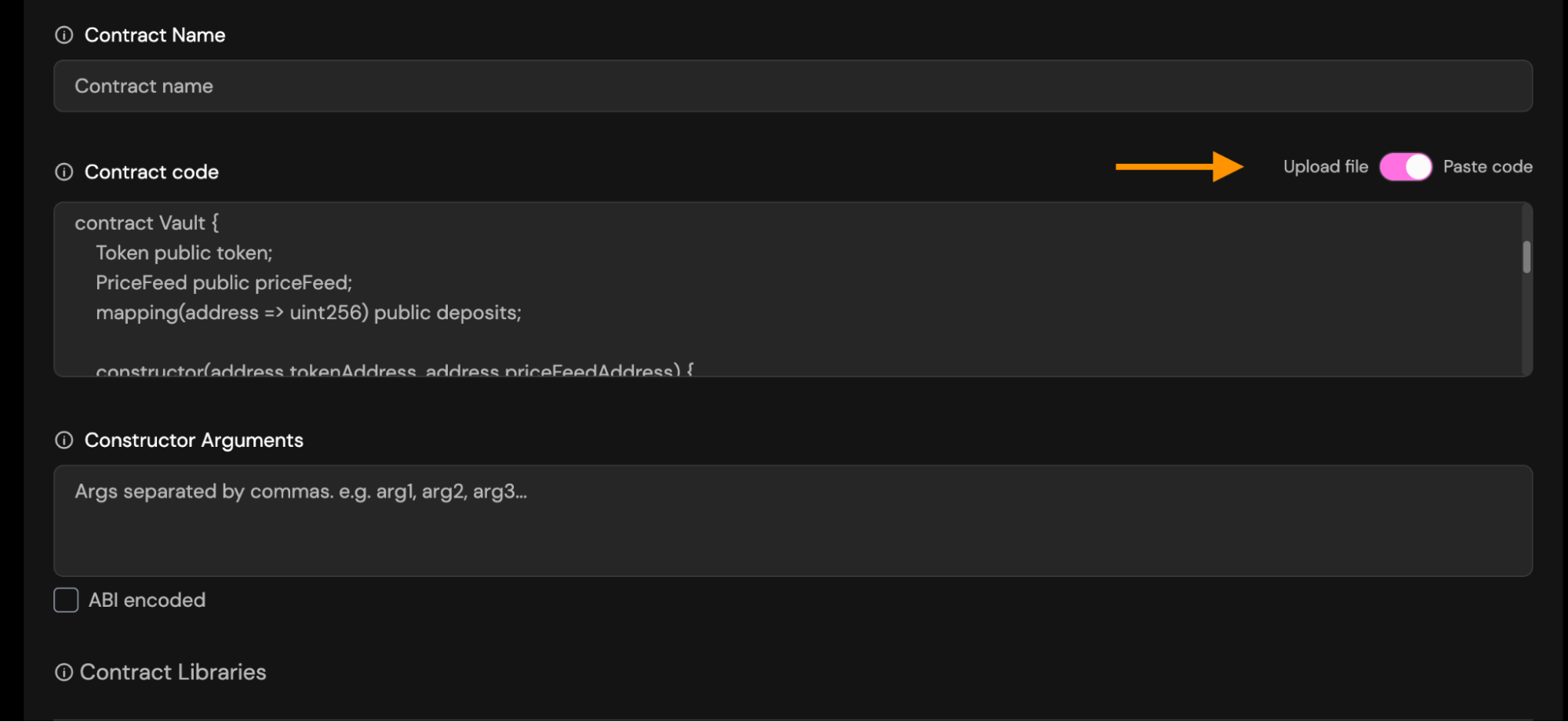Click the info icon beside Contract Name
1568x722 pixels.
(64, 35)
